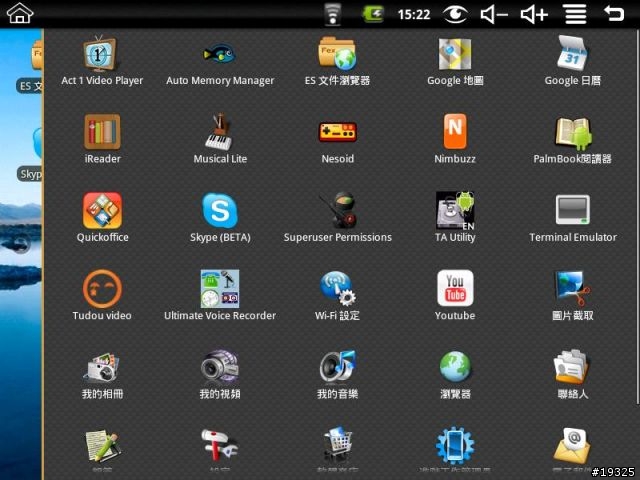Open Ultimate Voice Recorder
Screen dimensions: 640x480
pyautogui.click(x=220, y=295)
